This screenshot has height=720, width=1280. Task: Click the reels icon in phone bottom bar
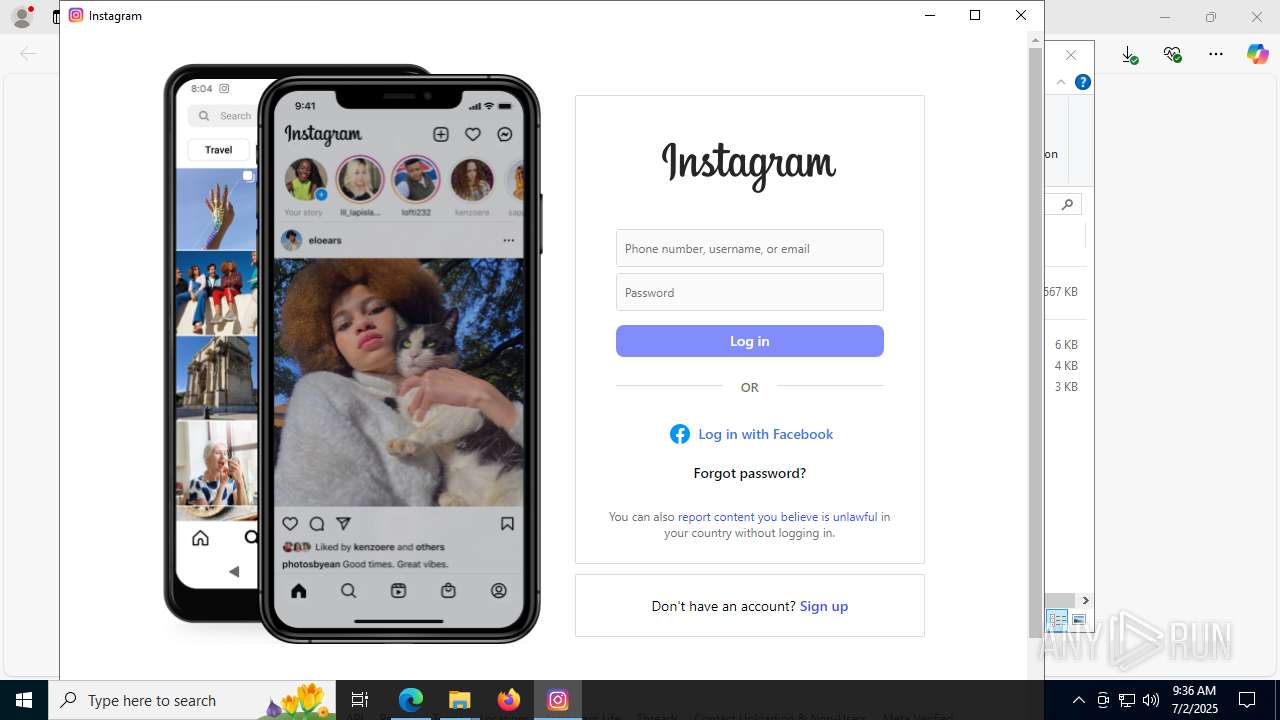(398, 591)
